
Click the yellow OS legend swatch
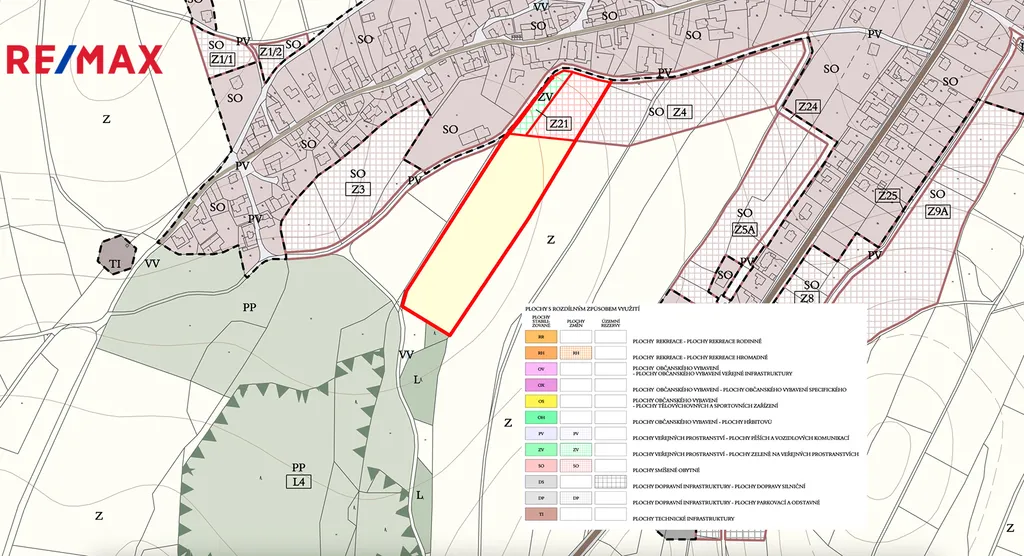pyautogui.click(x=541, y=401)
